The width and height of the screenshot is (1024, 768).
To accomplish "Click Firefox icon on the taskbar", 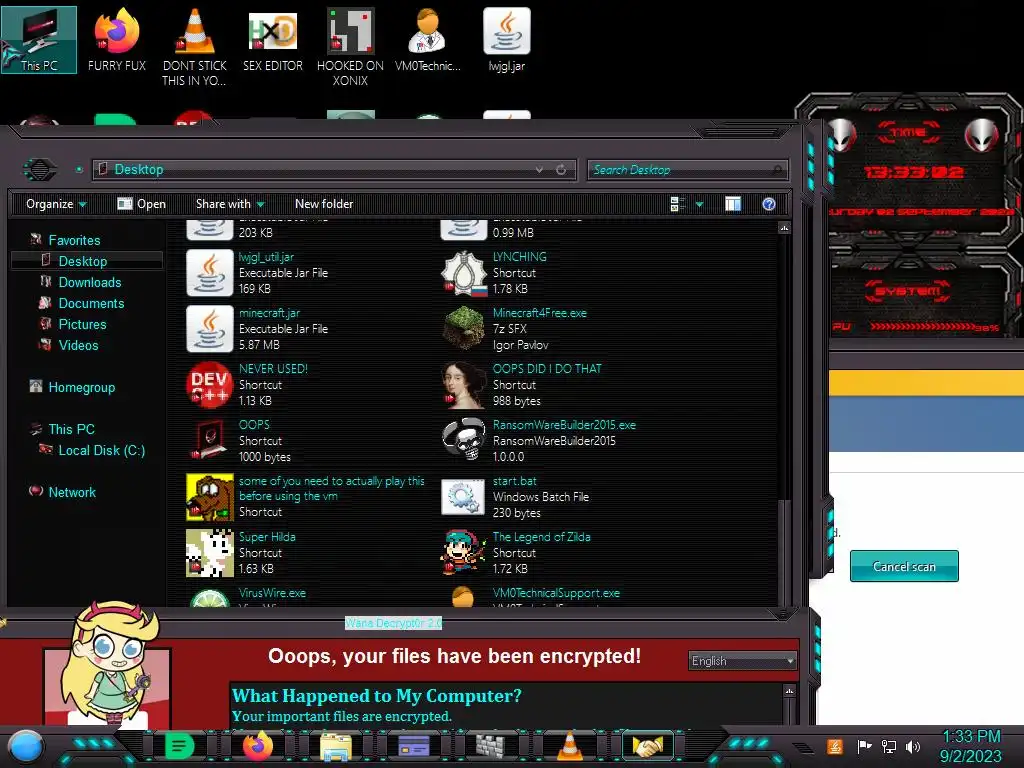I will click(258, 746).
